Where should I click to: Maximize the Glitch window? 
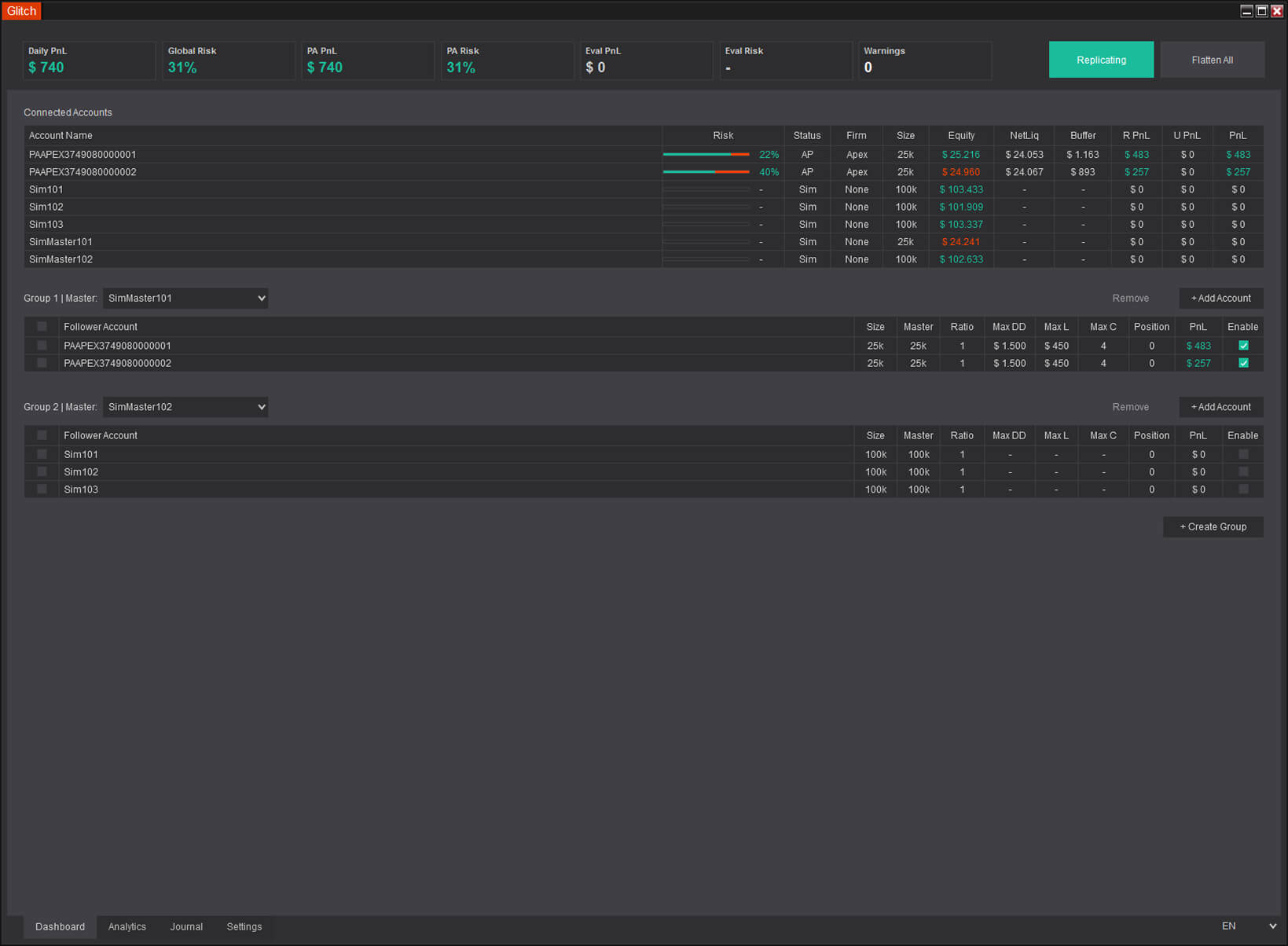point(1261,11)
